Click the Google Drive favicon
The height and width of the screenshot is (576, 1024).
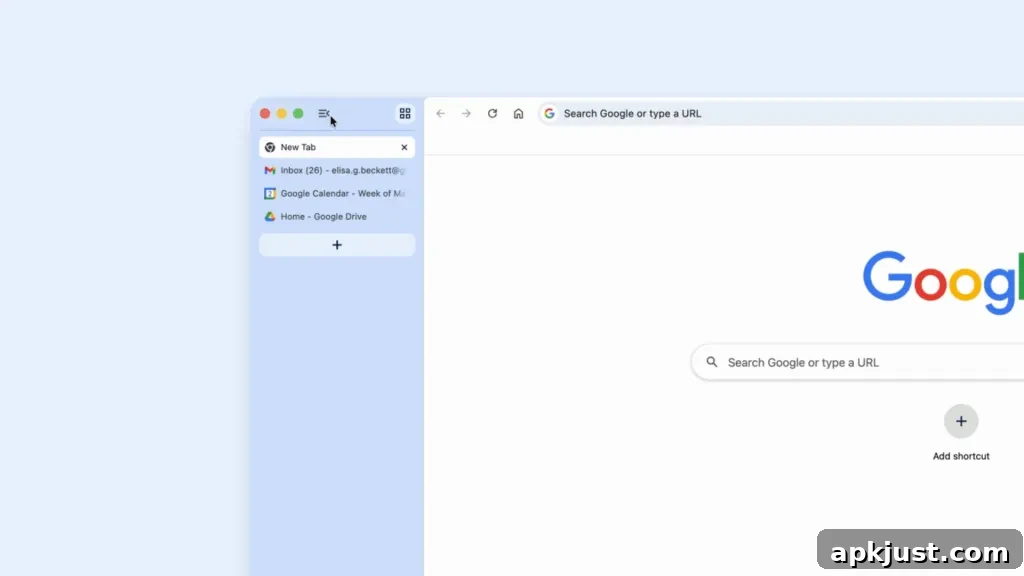tap(270, 216)
